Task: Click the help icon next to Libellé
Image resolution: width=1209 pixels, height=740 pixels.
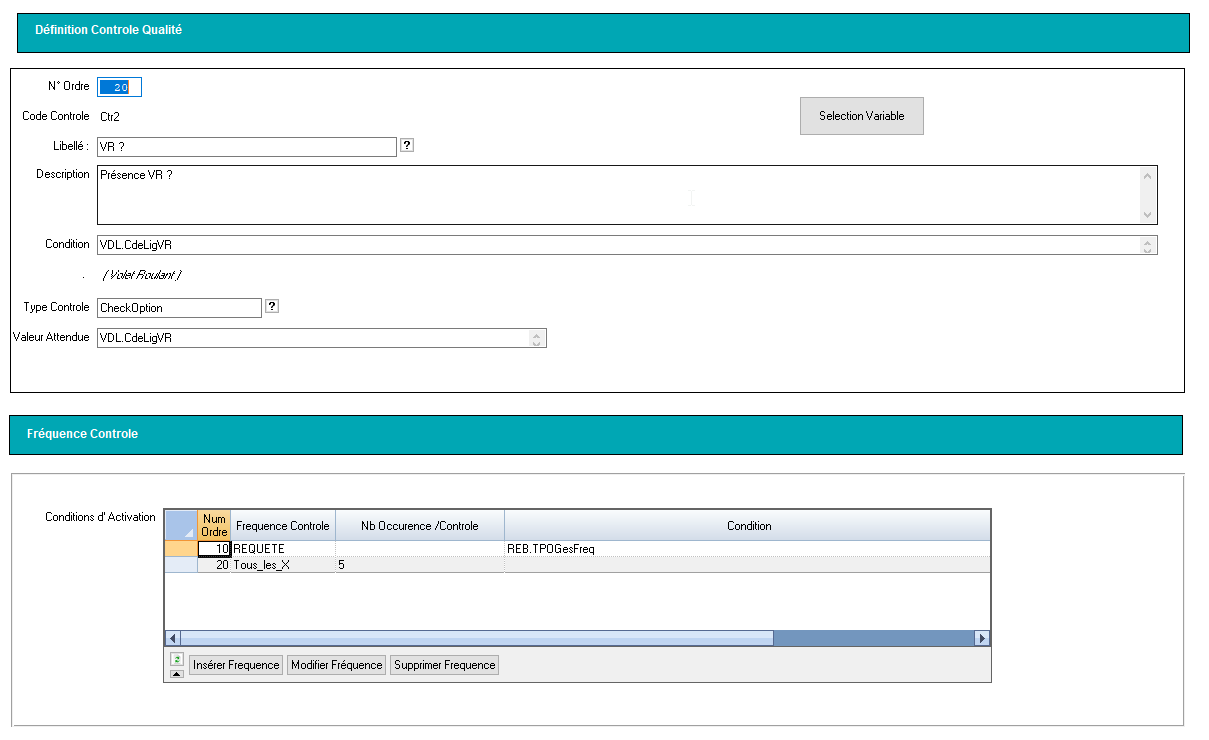Action: [x=407, y=145]
